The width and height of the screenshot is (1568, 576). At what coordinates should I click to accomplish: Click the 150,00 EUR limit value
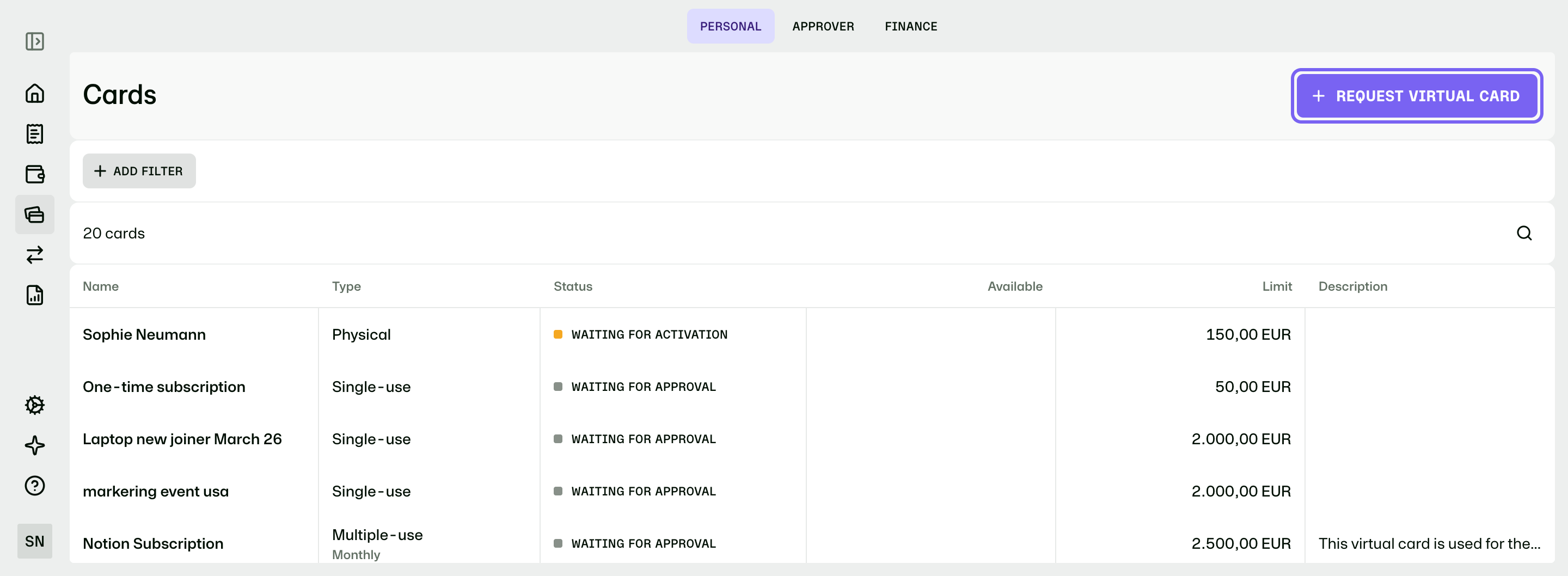pos(1248,334)
